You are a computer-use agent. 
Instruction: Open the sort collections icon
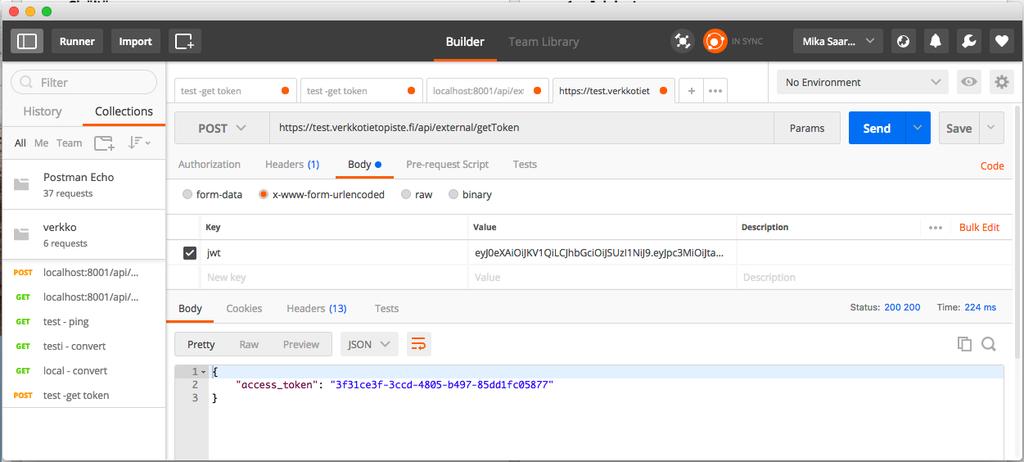click(138, 143)
